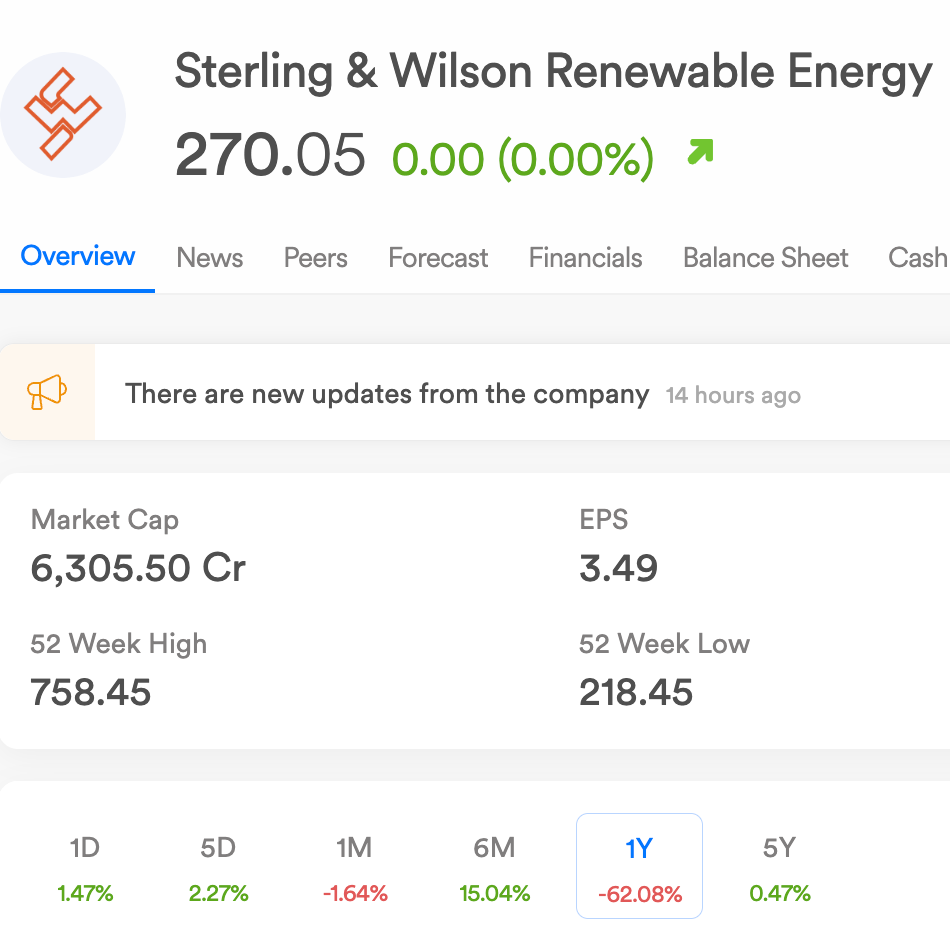
Task: Click the 52 Week High value
Action: (91, 692)
